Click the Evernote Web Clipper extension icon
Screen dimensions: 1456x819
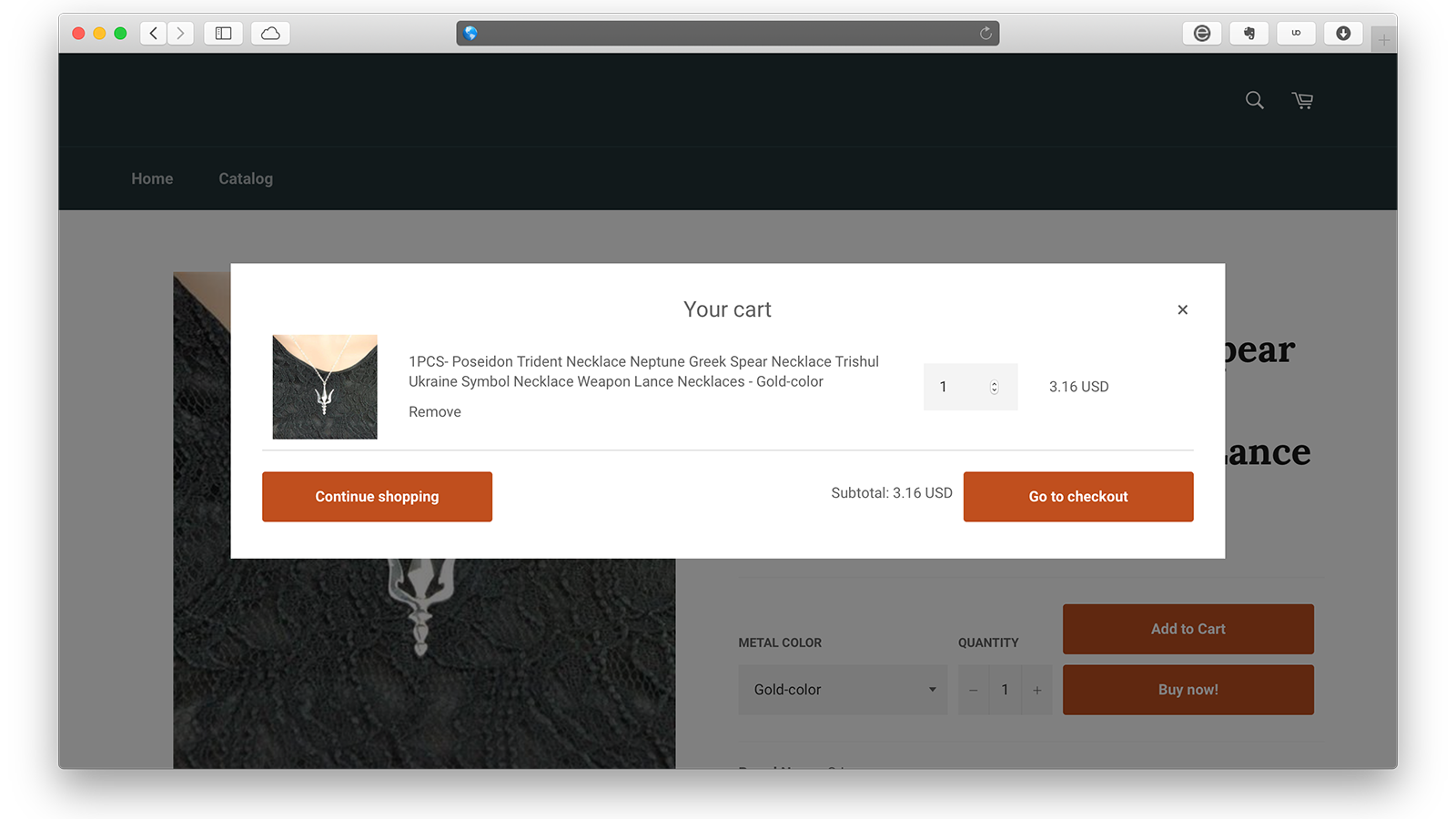point(1249,33)
